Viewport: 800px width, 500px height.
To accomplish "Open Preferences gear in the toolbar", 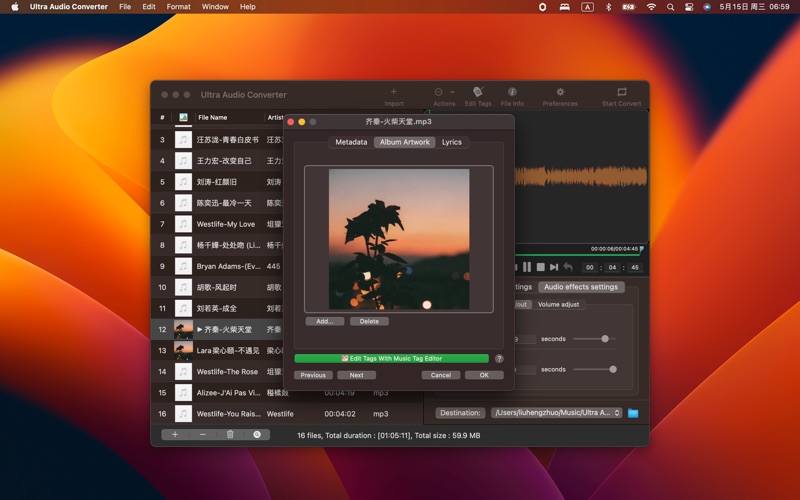I will click(560, 92).
